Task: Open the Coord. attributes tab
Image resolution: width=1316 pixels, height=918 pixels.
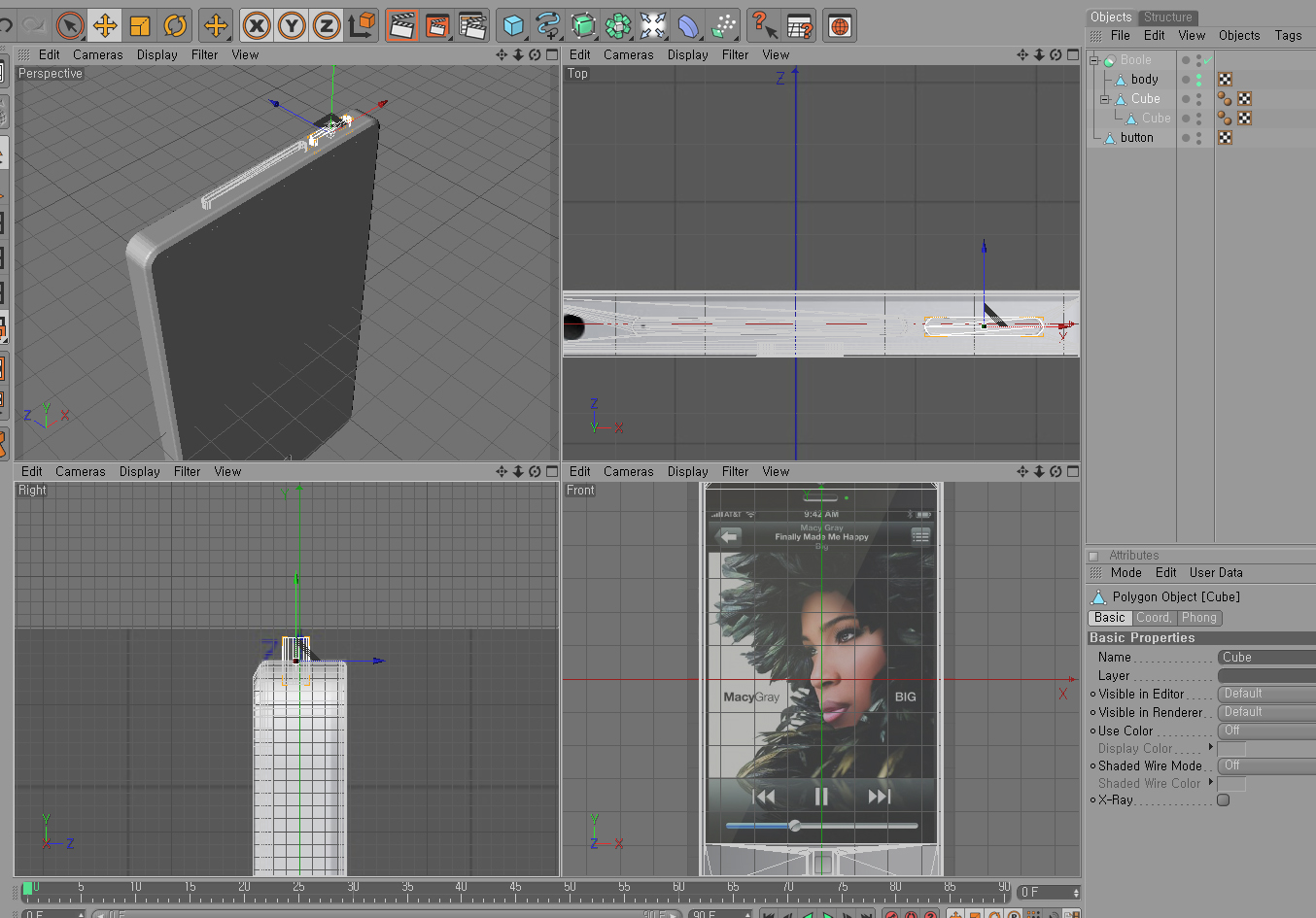Action: click(1154, 618)
